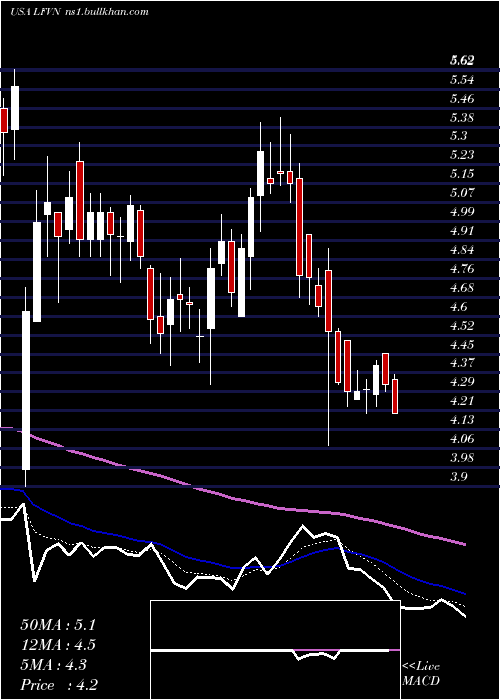This screenshot has width=500, height=700.
Task: Click the '12MA : 4.5' readout
Action: [x=58, y=645]
